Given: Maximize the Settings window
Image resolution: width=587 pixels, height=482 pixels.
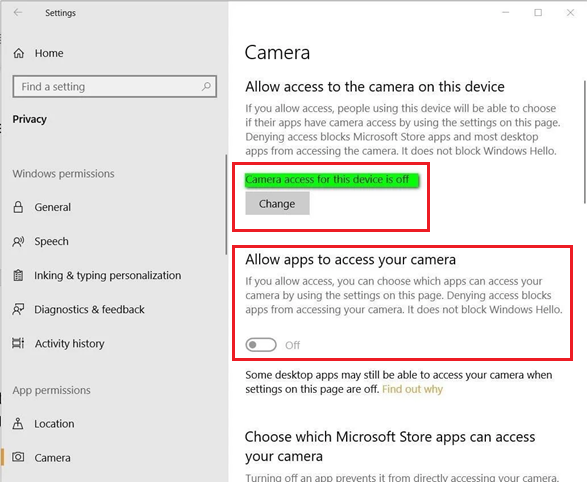Looking at the screenshot, I should point(538,13).
